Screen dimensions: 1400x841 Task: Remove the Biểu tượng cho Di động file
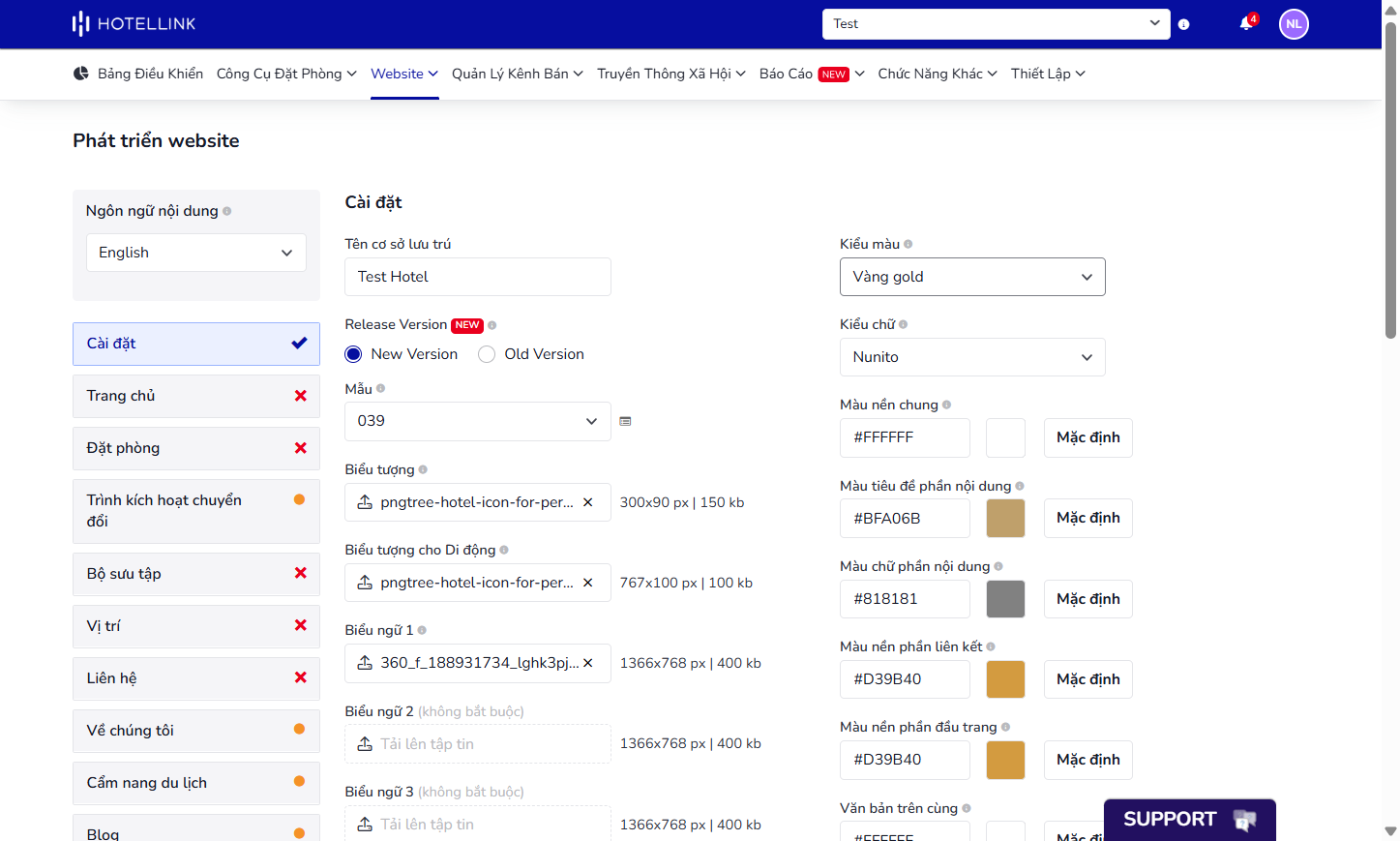[587, 583]
